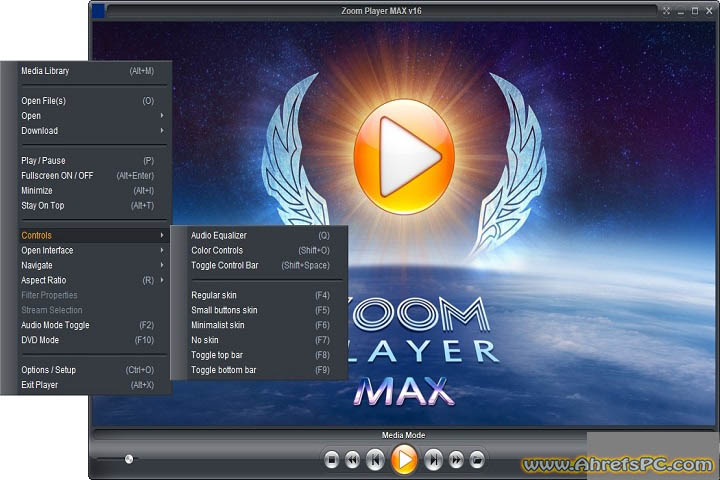The width and height of the screenshot is (720, 480).
Task: Open Options / Setup
Action: 94,370
